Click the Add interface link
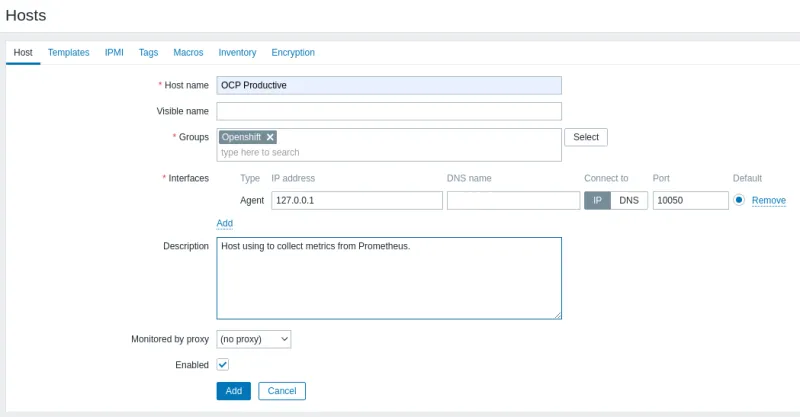 coord(224,223)
